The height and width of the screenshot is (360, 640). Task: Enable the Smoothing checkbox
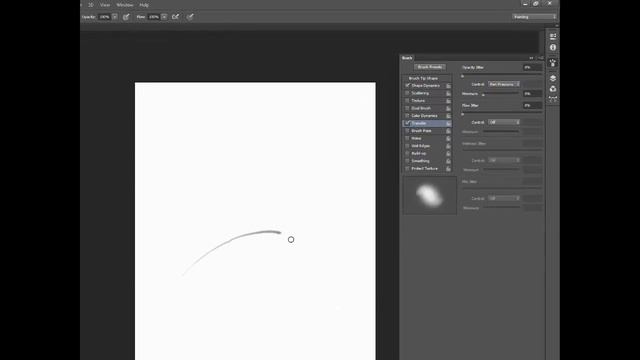click(x=407, y=161)
